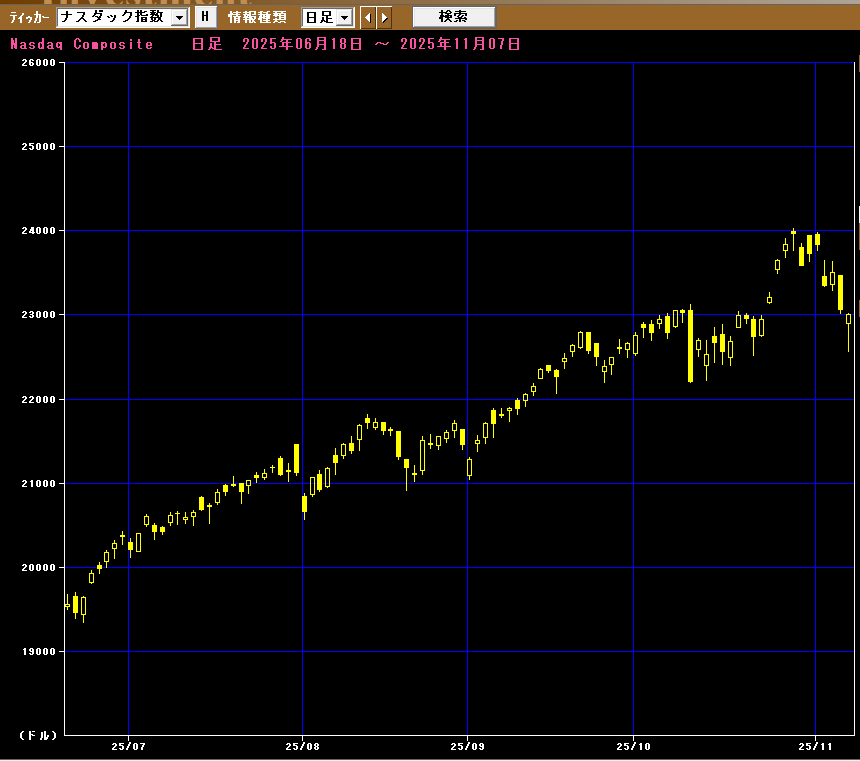860x761 pixels.
Task: Click the date range text 2025年06月18日
Action: pos(302,44)
